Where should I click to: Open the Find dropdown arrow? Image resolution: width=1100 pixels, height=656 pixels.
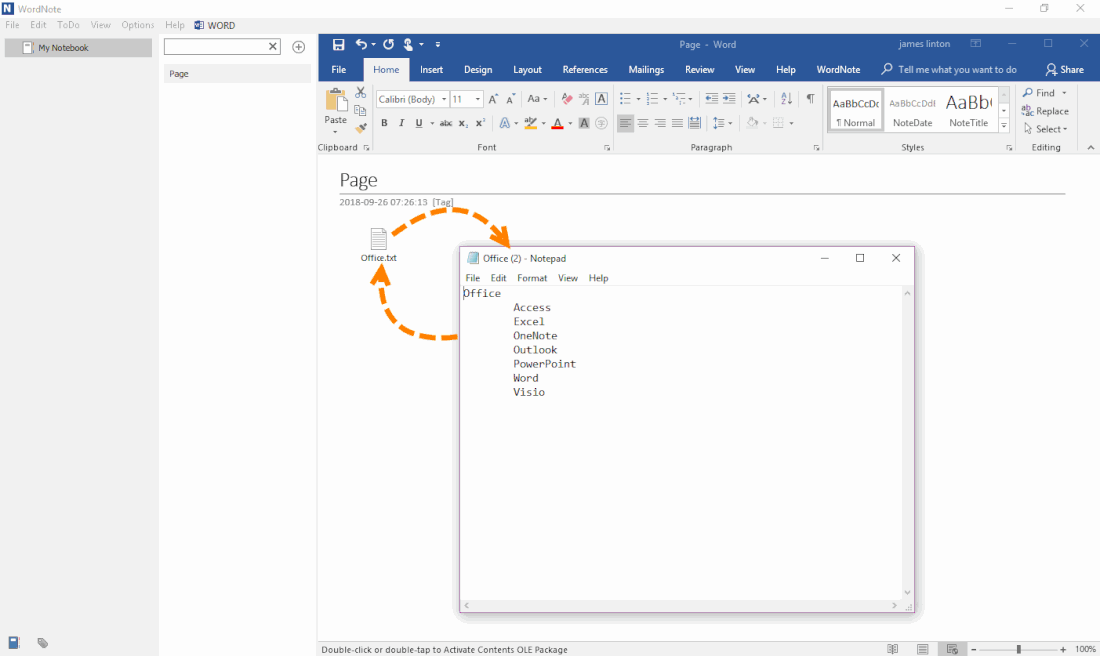click(1064, 93)
